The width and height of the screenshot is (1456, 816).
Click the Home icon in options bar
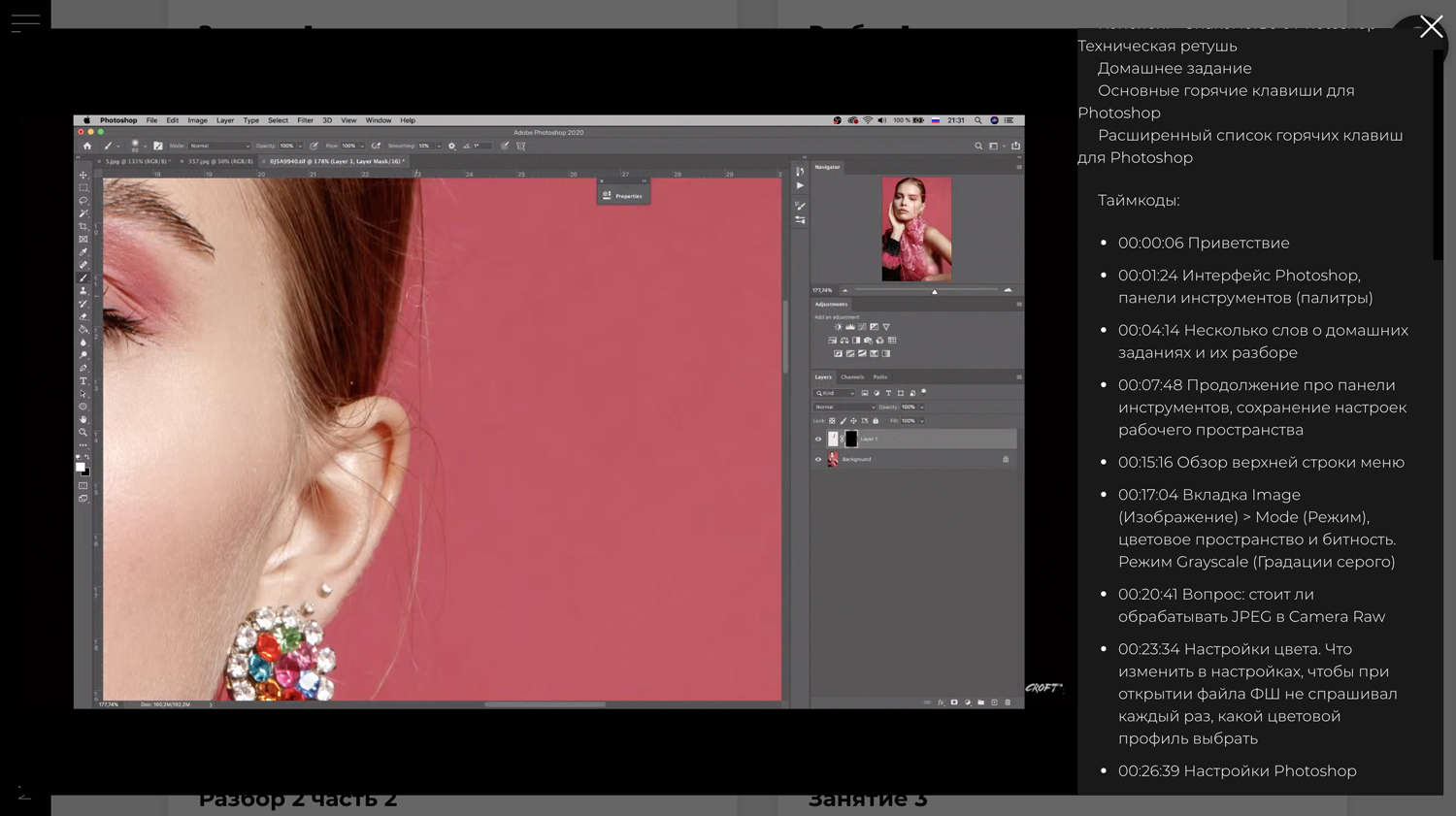(86, 147)
